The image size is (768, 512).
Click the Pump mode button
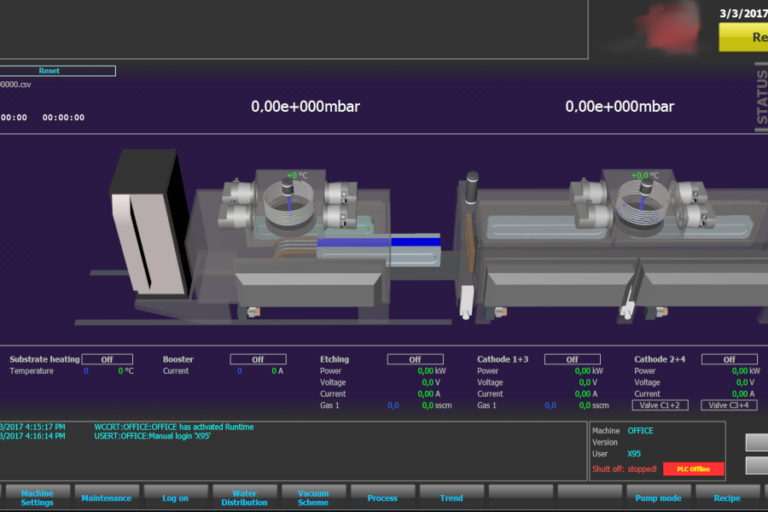[x=658, y=497]
